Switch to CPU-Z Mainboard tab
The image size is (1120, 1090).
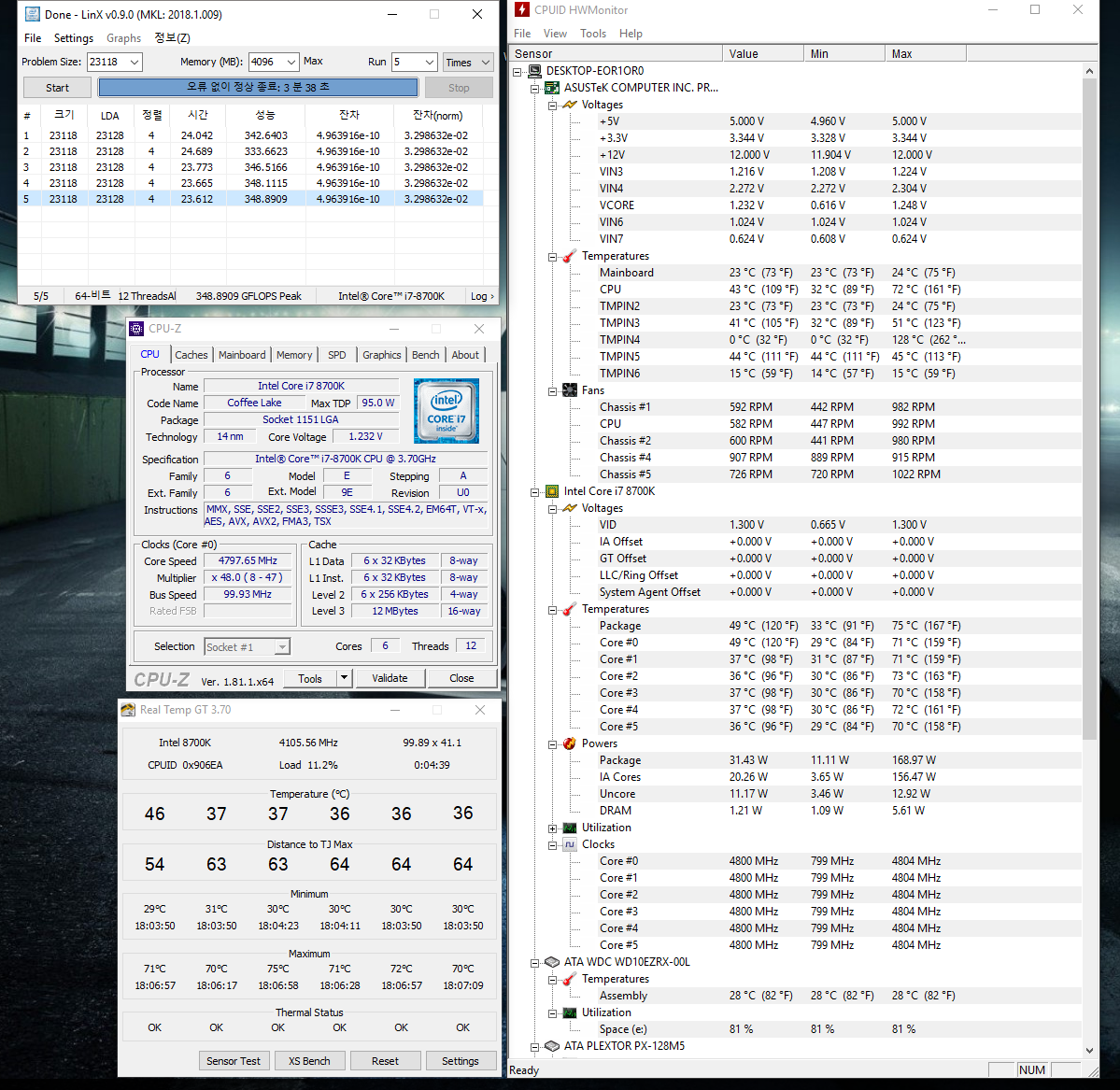[242, 355]
